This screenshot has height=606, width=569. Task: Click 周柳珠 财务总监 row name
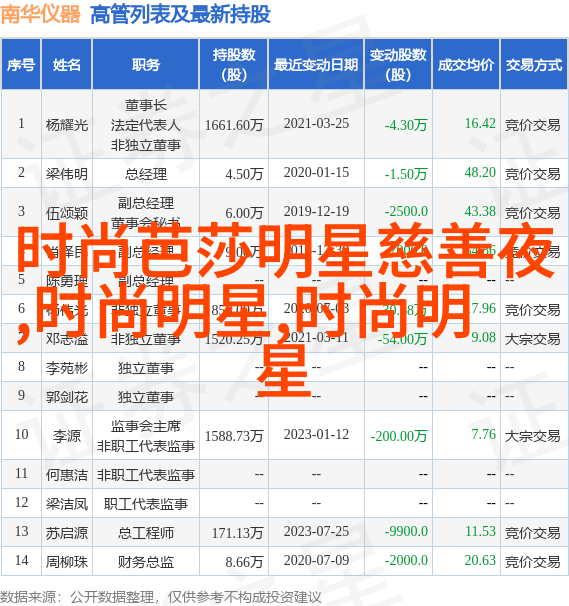coord(66,562)
